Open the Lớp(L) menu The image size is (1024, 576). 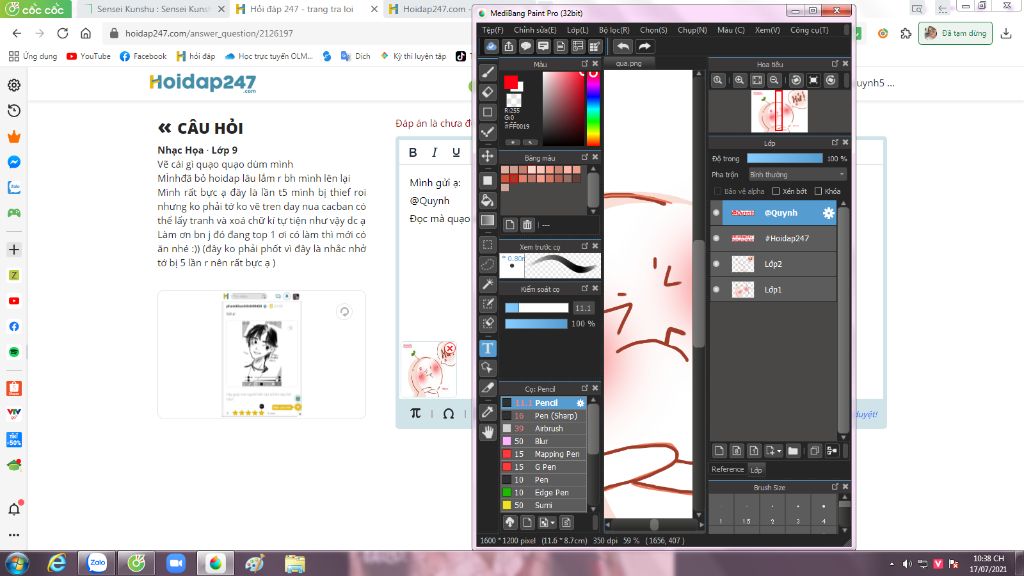(577, 30)
